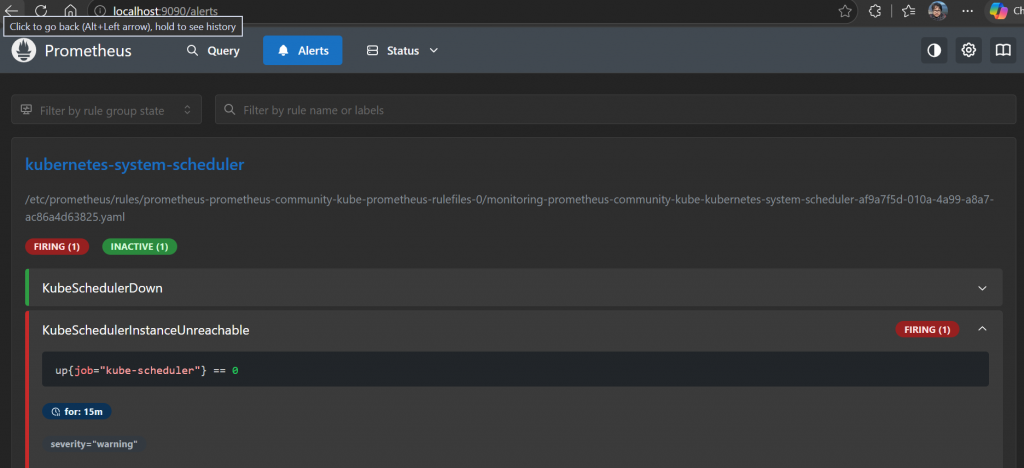Open the browser three-dots menu
The image size is (1024, 468).
(968, 11)
